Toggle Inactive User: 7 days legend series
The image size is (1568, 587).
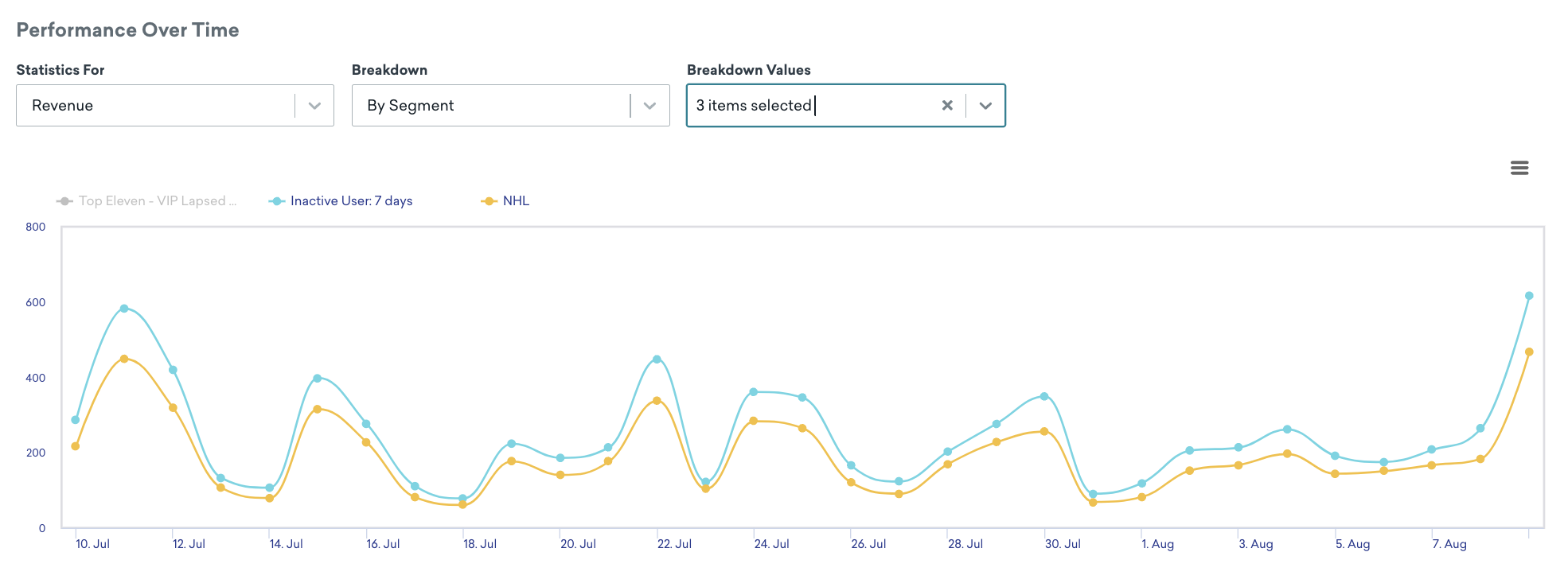click(x=341, y=200)
